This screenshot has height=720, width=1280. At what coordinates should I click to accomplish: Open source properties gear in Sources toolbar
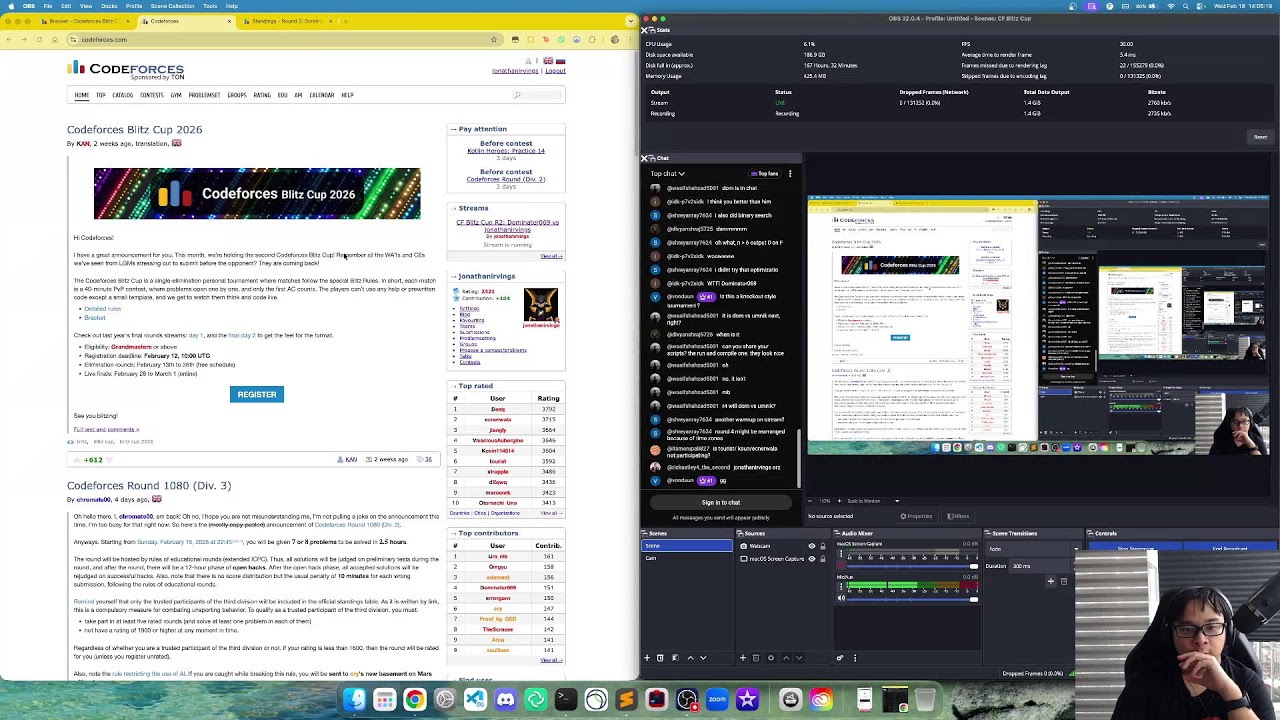tap(770, 658)
